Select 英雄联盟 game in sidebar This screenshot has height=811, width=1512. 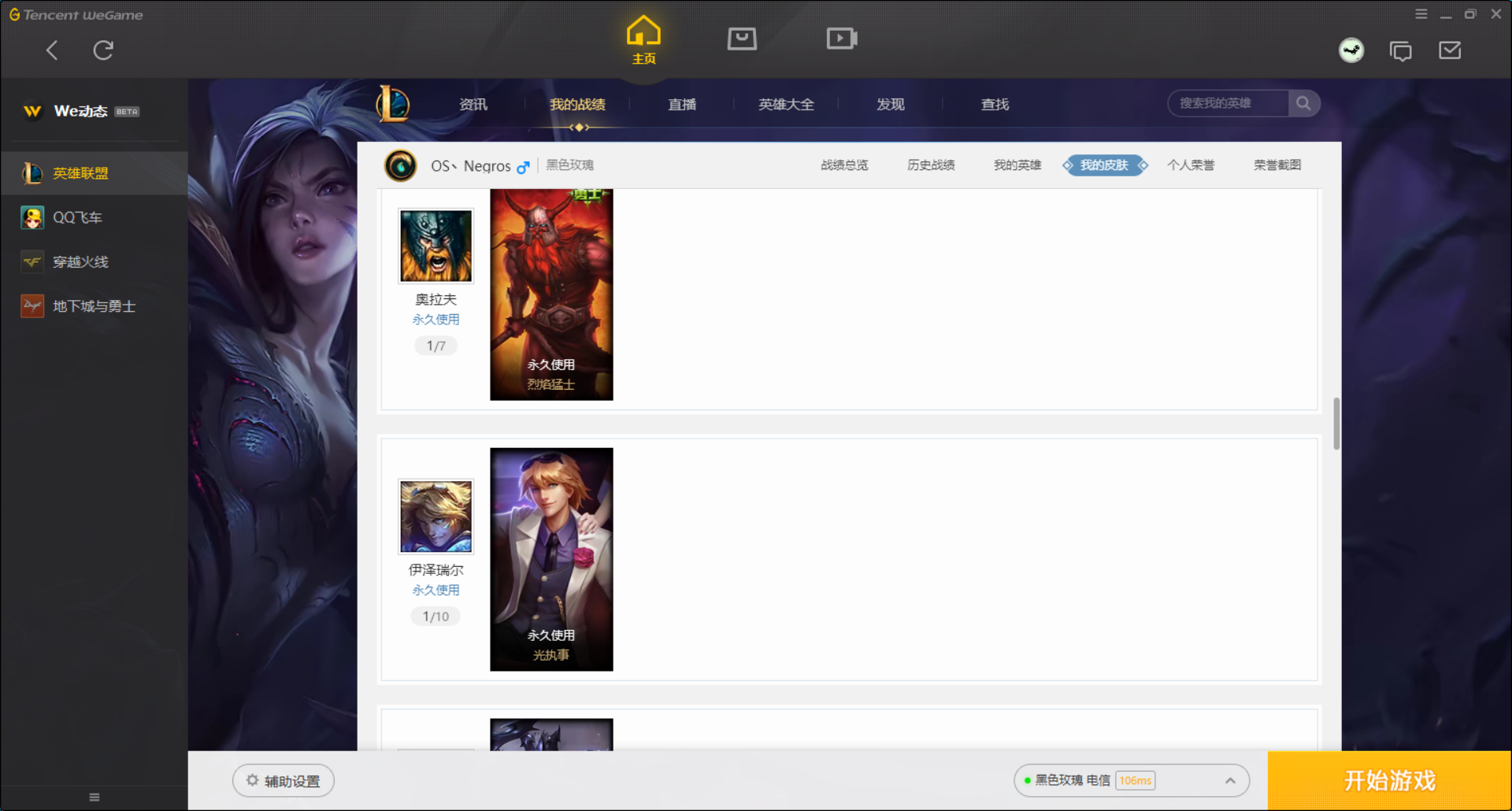click(94, 173)
